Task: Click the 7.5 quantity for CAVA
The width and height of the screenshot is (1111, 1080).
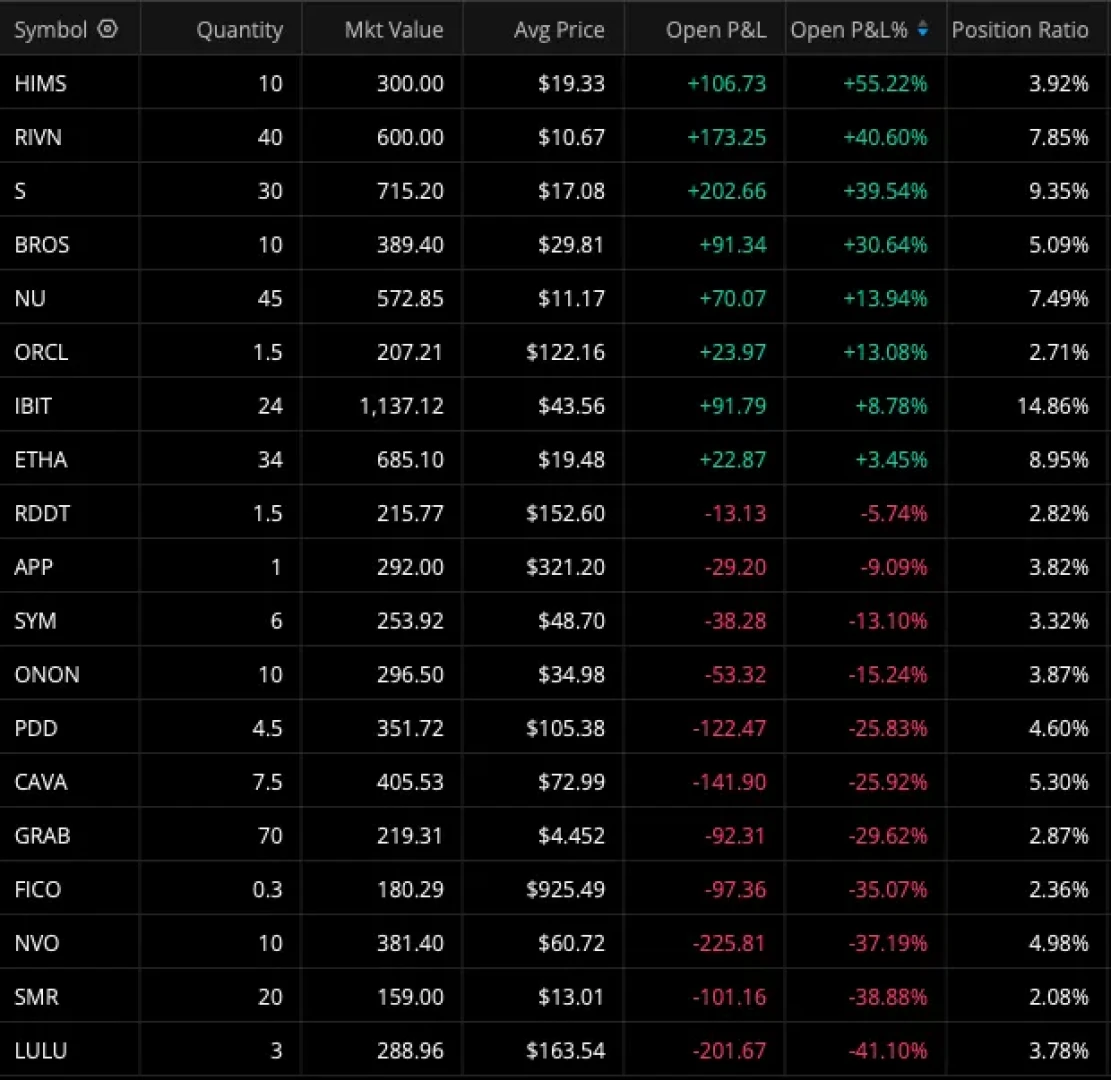Action: click(x=267, y=782)
